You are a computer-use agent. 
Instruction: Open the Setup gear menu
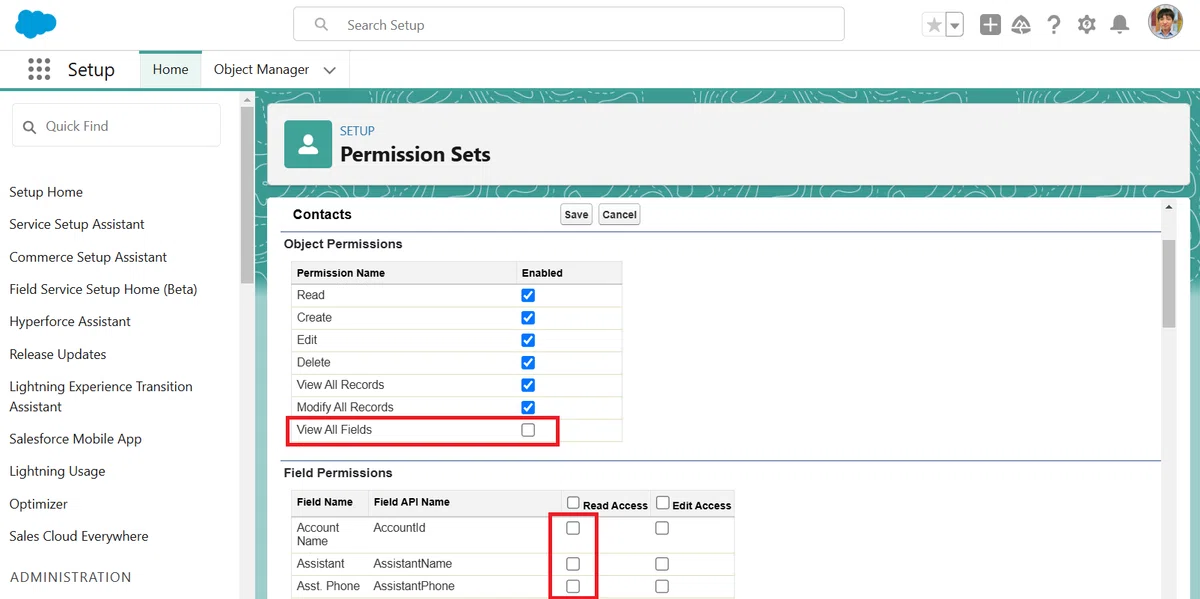(x=1087, y=25)
